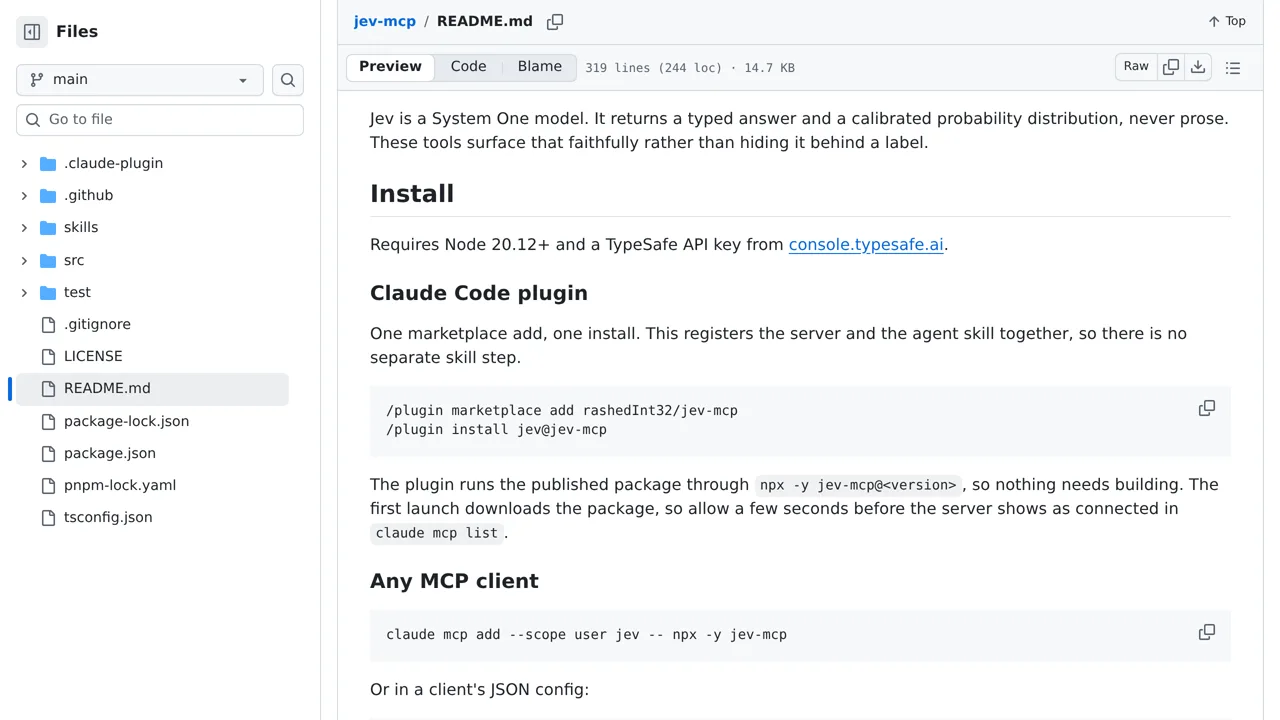The height and width of the screenshot is (720, 1280).
Task: Expand the skills folder chevron
Action: tap(24, 228)
